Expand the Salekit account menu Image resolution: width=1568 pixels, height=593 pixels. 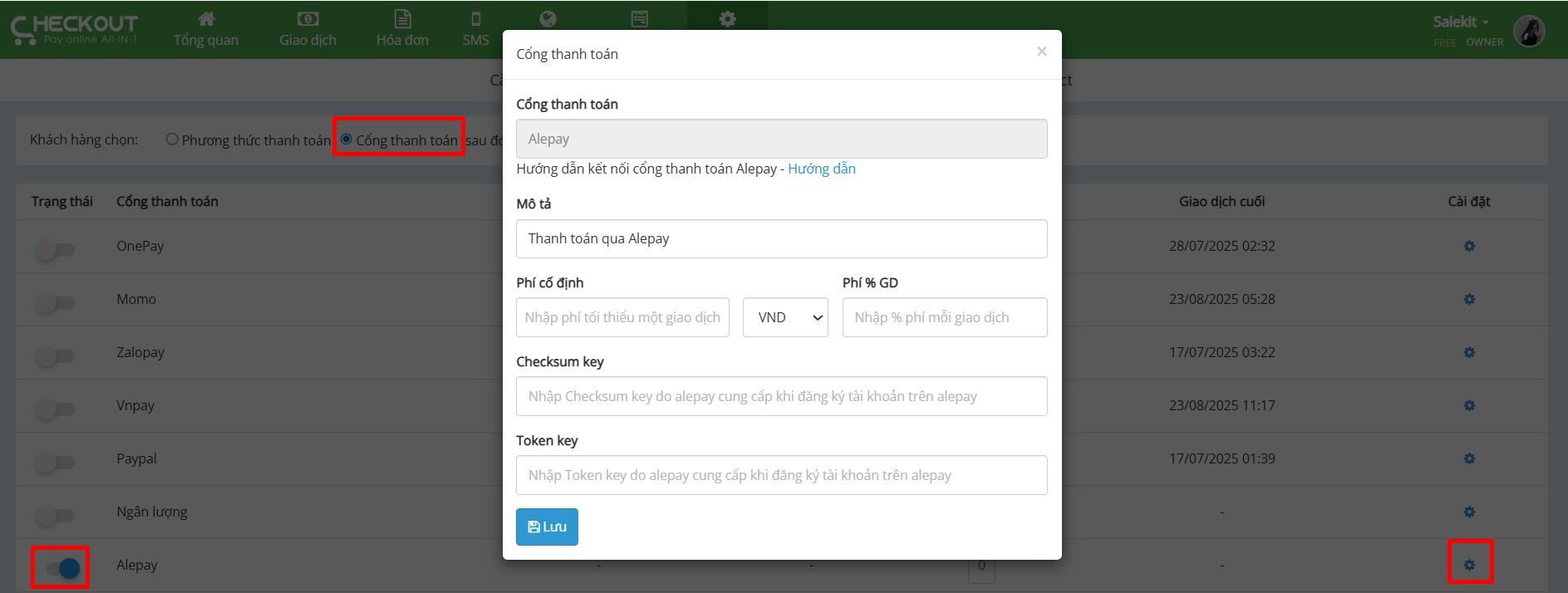click(1461, 22)
